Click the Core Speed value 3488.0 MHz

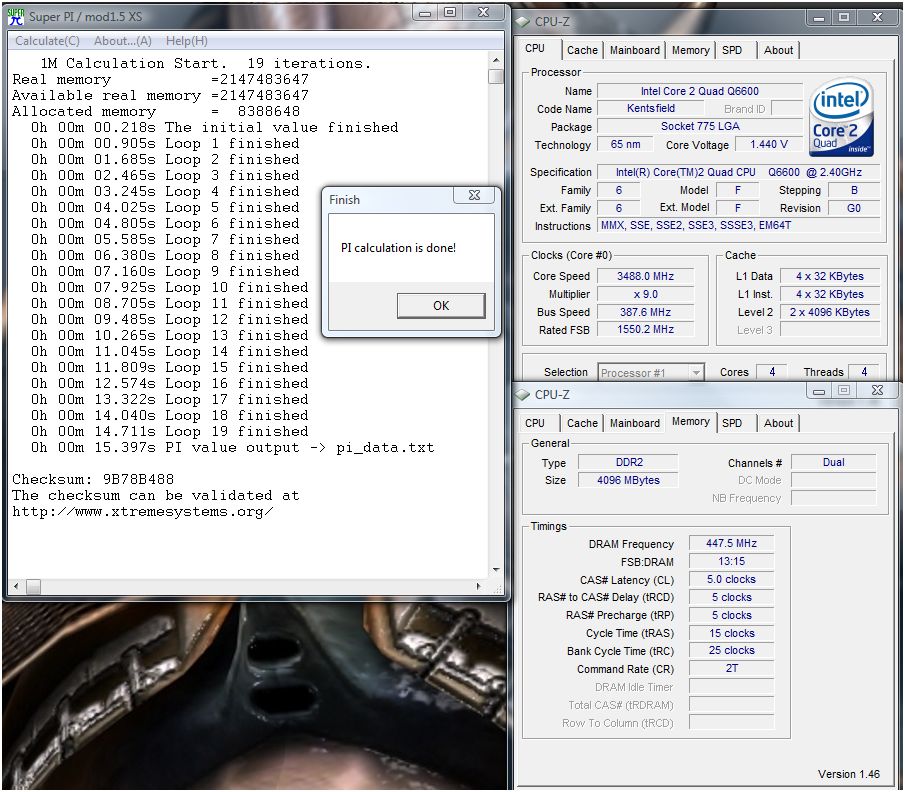click(645, 277)
